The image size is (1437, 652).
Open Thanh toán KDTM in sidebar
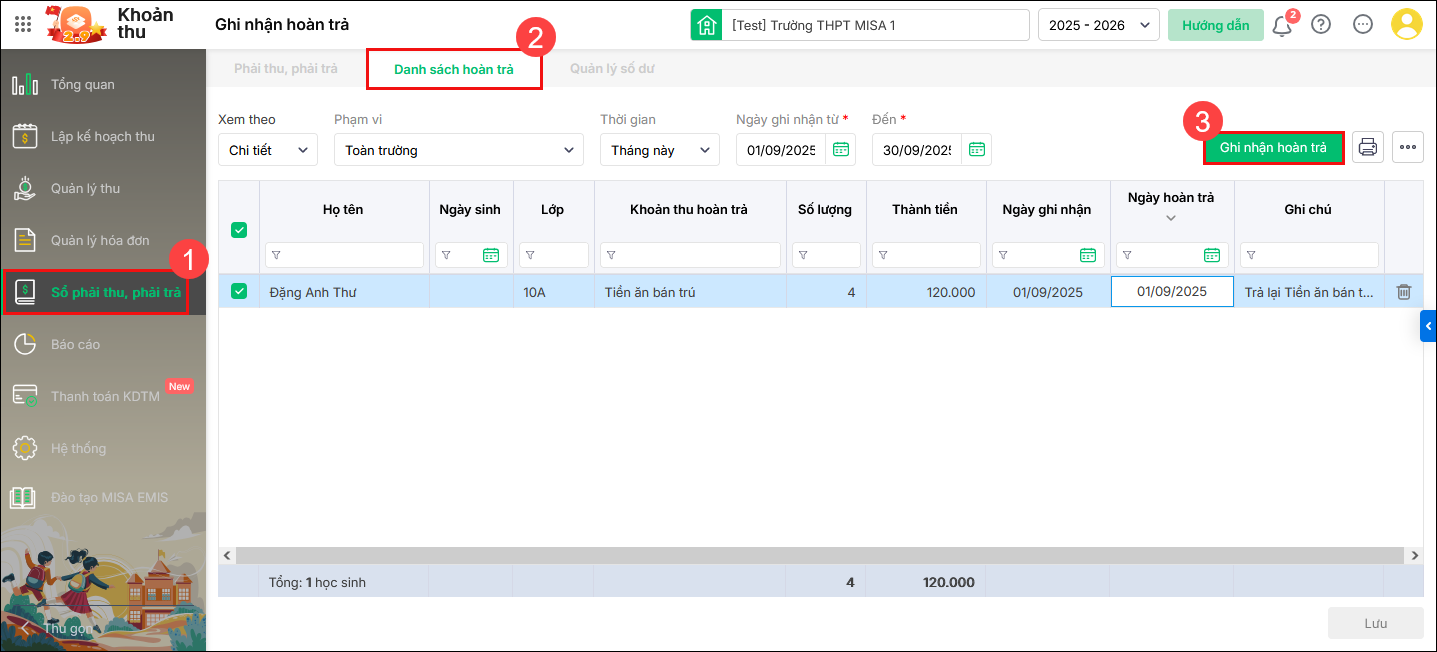click(103, 396)
